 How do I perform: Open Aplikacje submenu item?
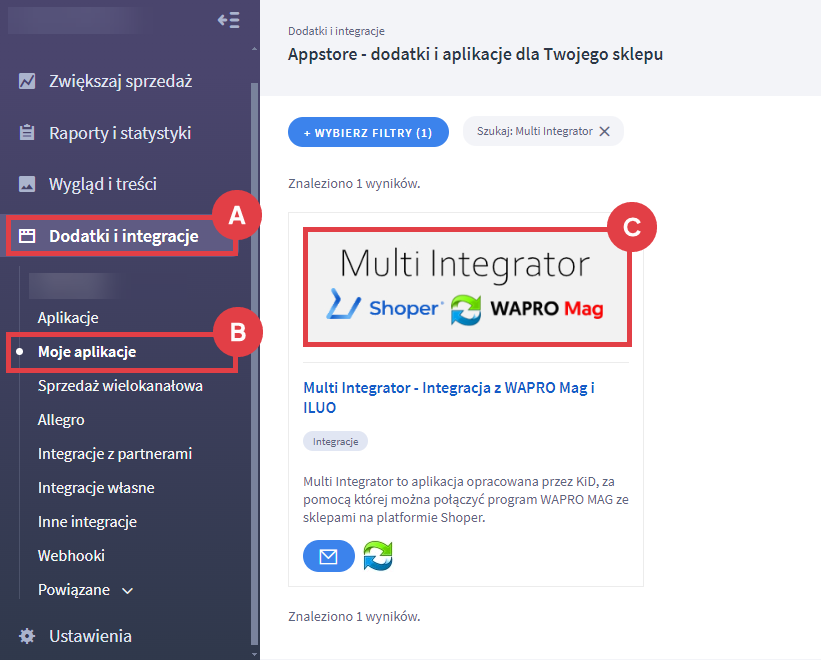pos(68,318)
